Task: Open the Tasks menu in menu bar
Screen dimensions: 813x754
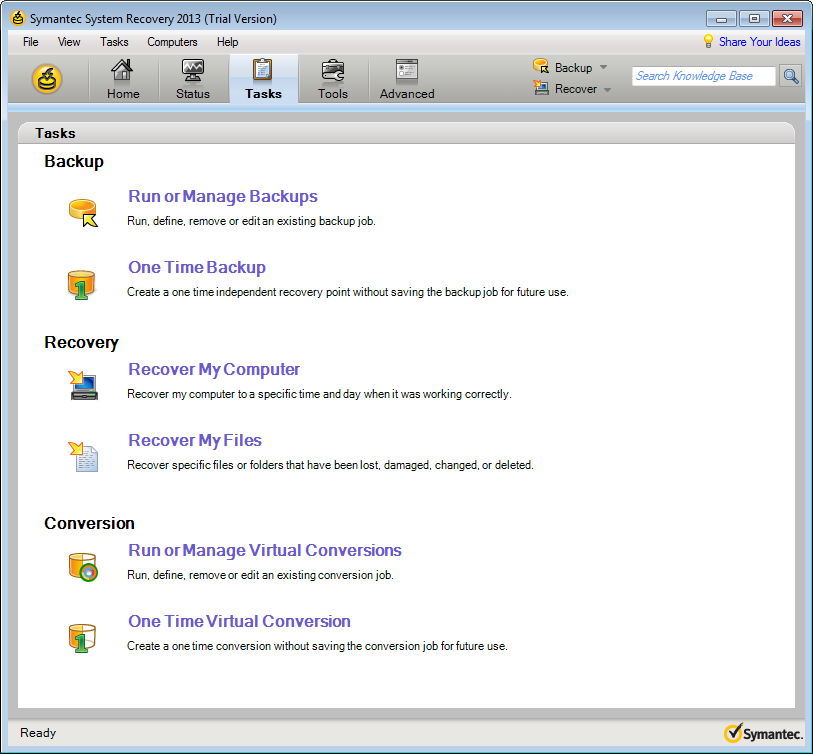Action: [x=114, y=42]
